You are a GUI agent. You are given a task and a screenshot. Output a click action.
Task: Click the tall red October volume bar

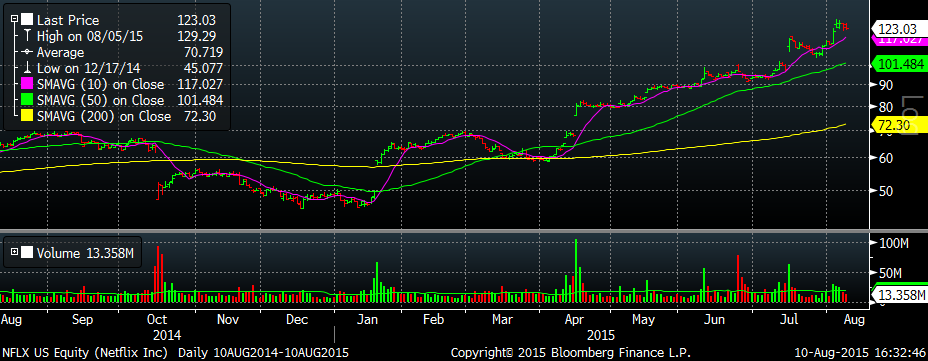[158, 275]
